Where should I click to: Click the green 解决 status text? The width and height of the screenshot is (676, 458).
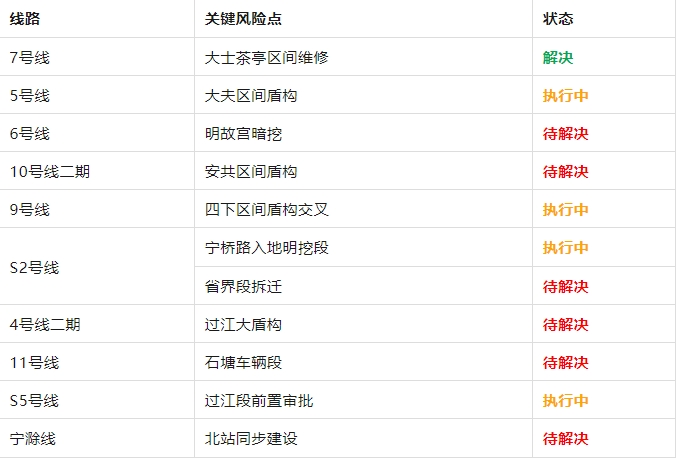(x=558, y=57)
